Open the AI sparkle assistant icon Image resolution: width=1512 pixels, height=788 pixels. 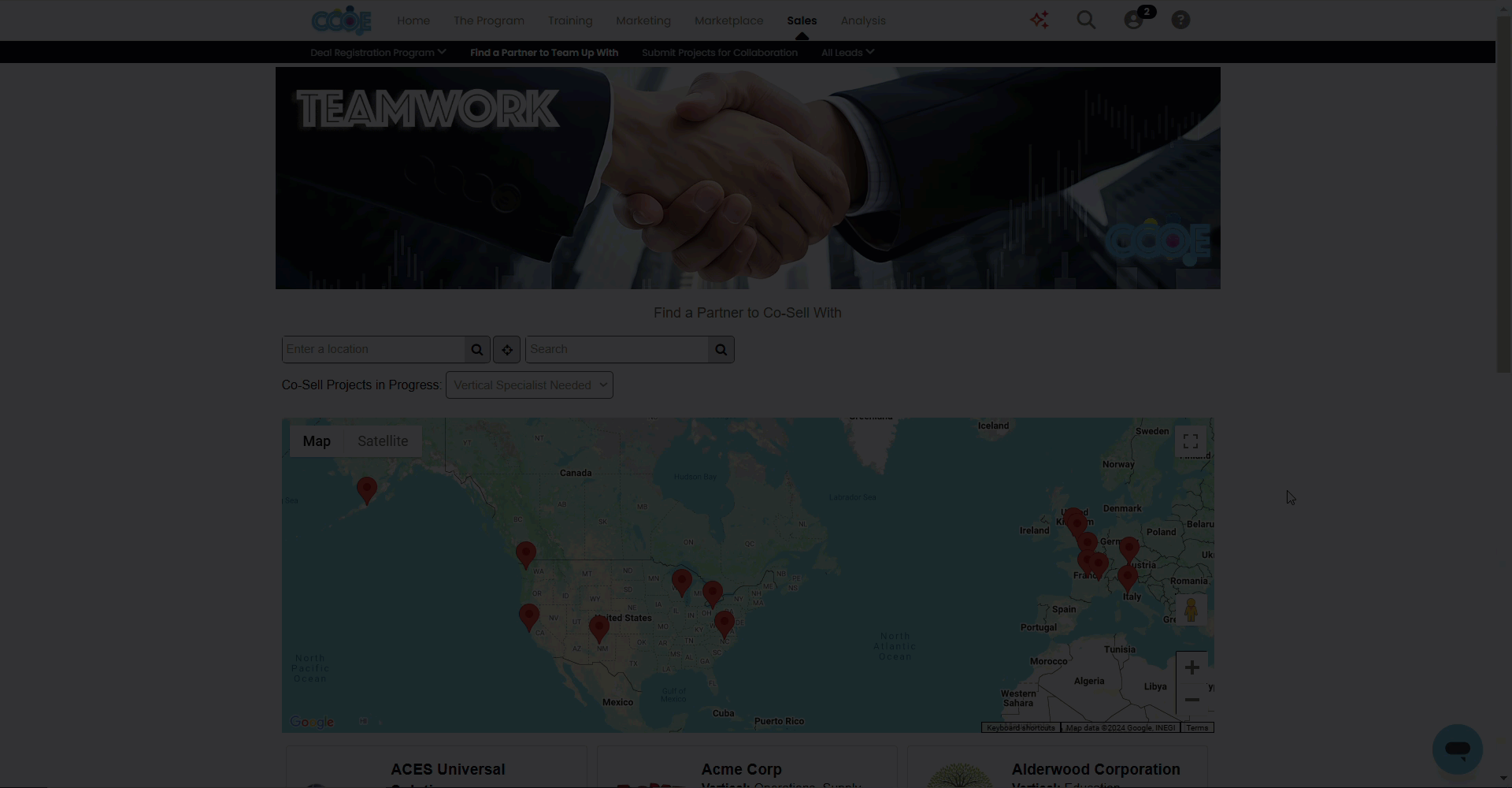[1039, 20]
